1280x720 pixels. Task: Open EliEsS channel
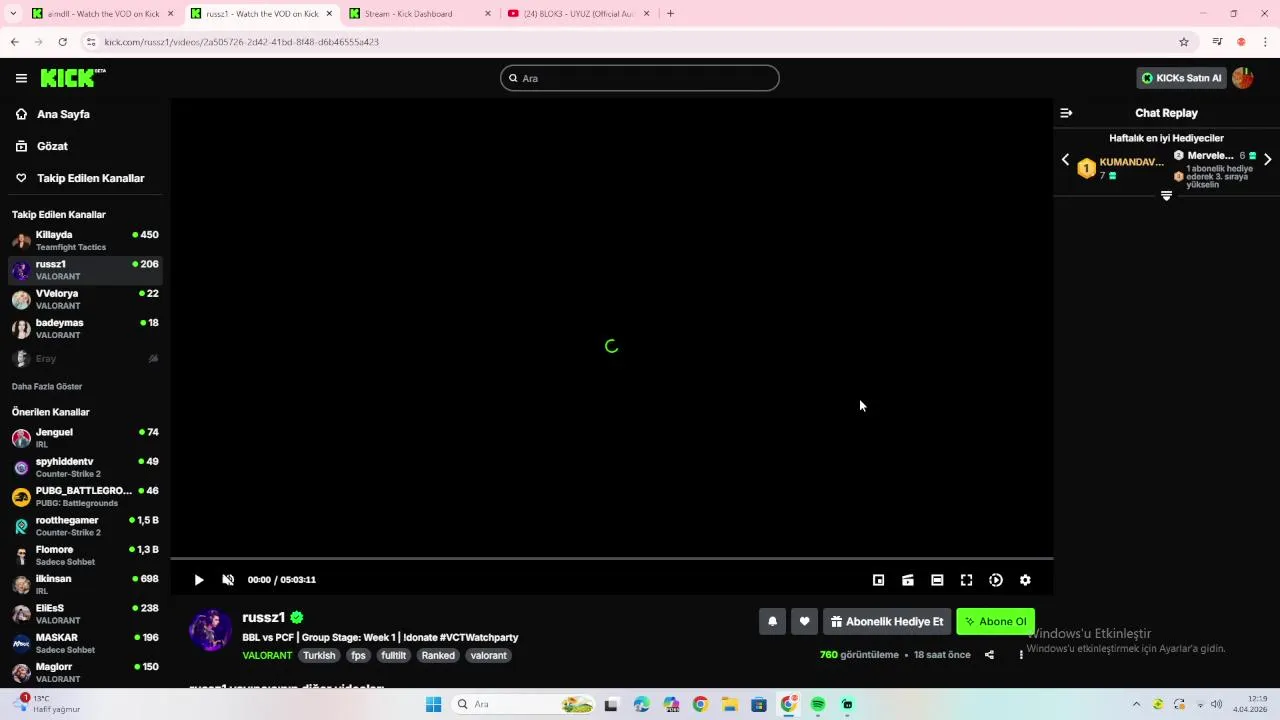(x=85, y=613)
